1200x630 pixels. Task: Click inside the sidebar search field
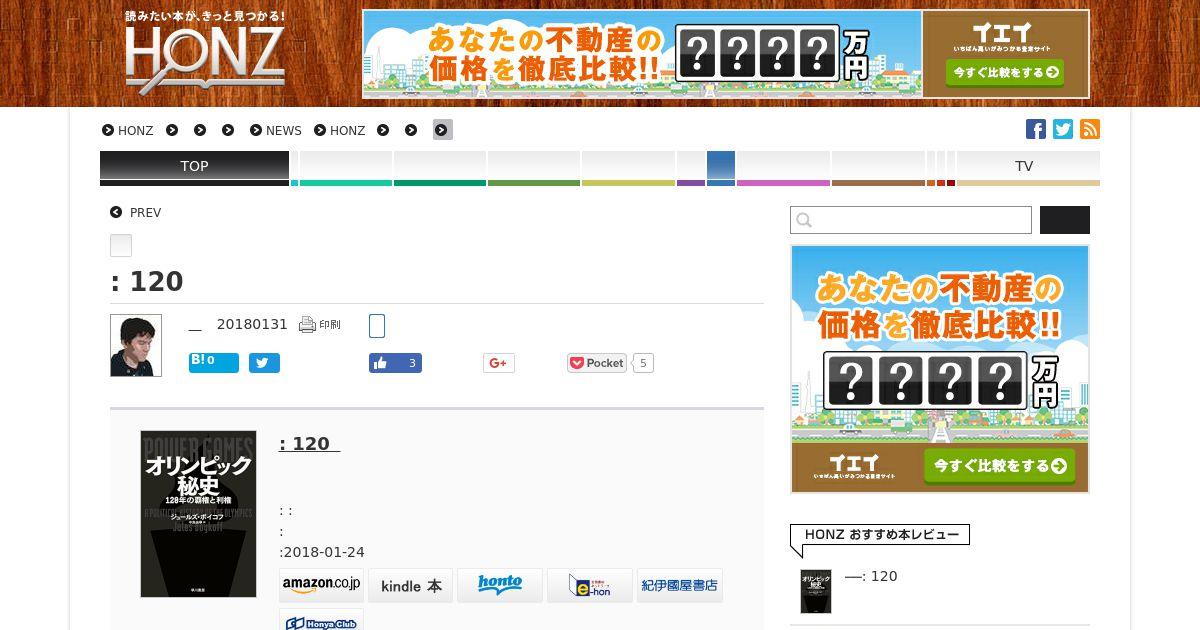click(x=911, y=220)
